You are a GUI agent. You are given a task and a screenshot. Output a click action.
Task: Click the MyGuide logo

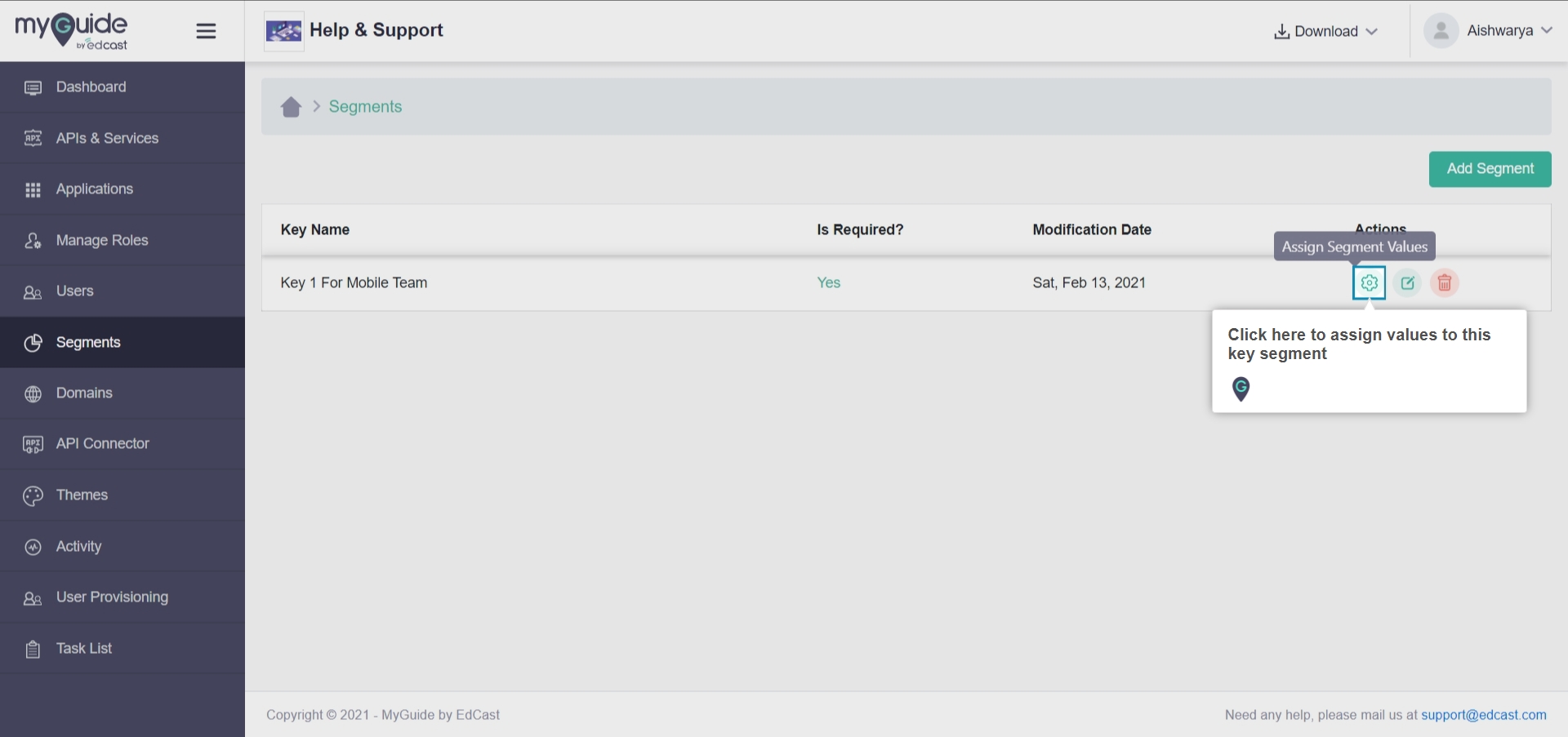(72, 31)
